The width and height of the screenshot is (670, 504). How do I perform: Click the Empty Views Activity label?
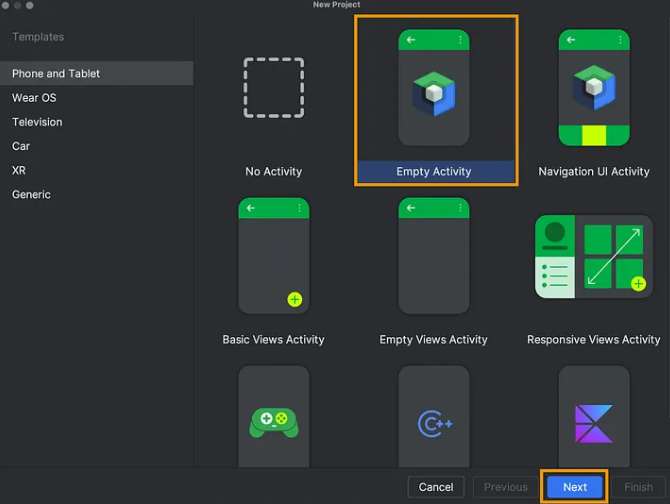[x=434, y=340]
